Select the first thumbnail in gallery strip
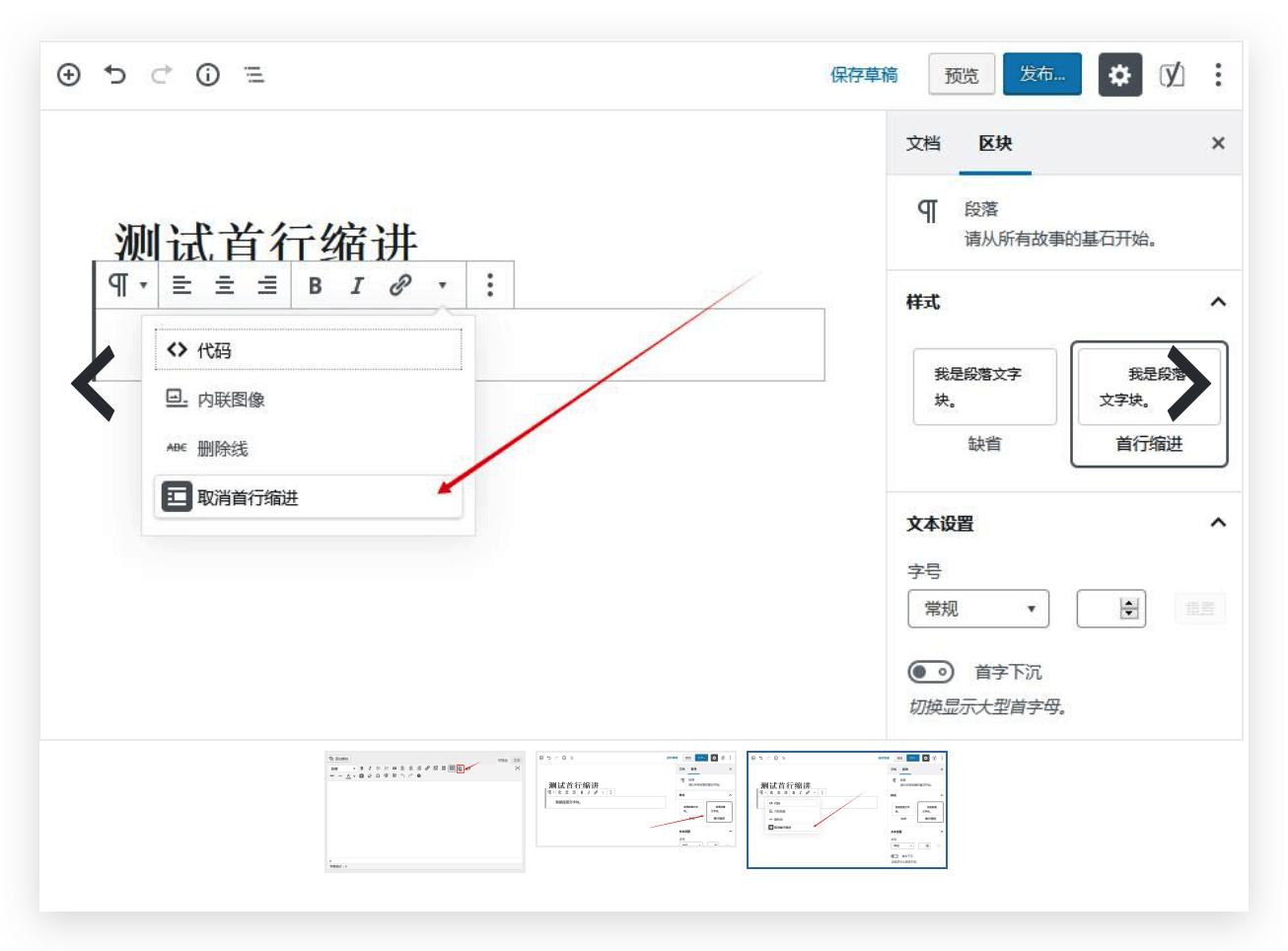Viewport: 1288px width, 951px height. pyautogui.click(x=424, y=811)
